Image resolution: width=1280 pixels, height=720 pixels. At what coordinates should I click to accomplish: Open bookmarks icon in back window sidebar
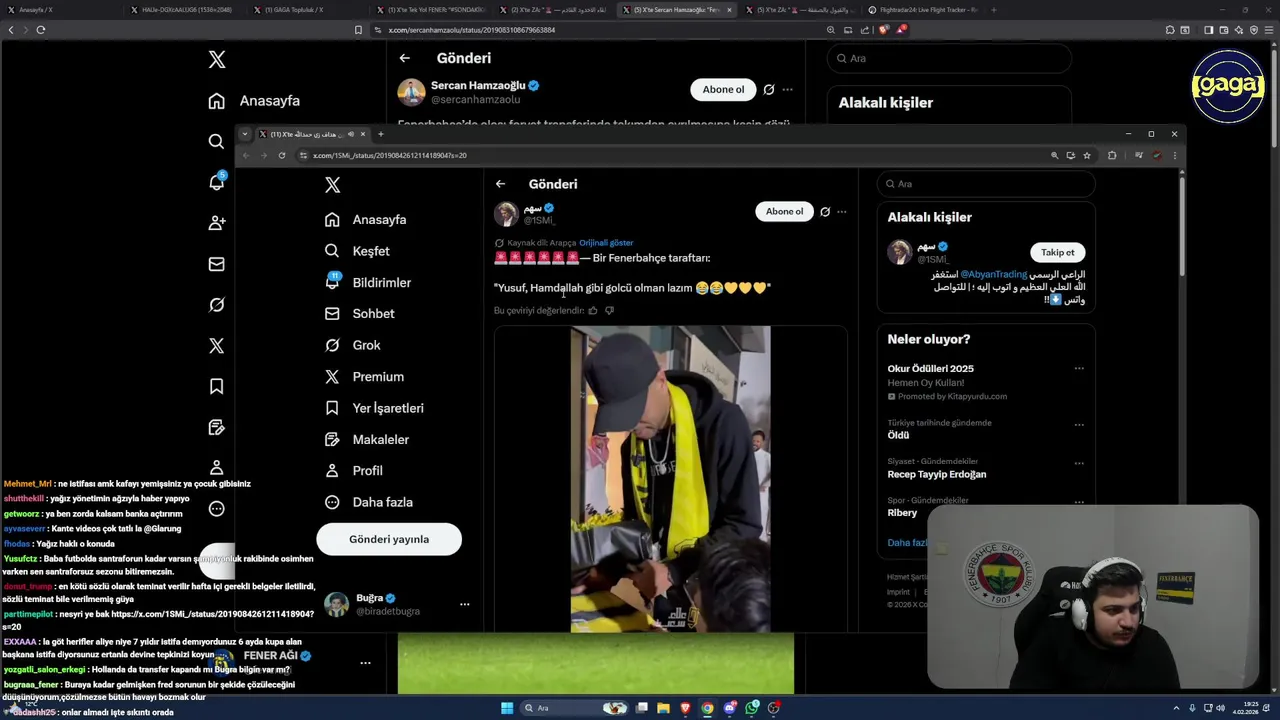tap(216, 387)
